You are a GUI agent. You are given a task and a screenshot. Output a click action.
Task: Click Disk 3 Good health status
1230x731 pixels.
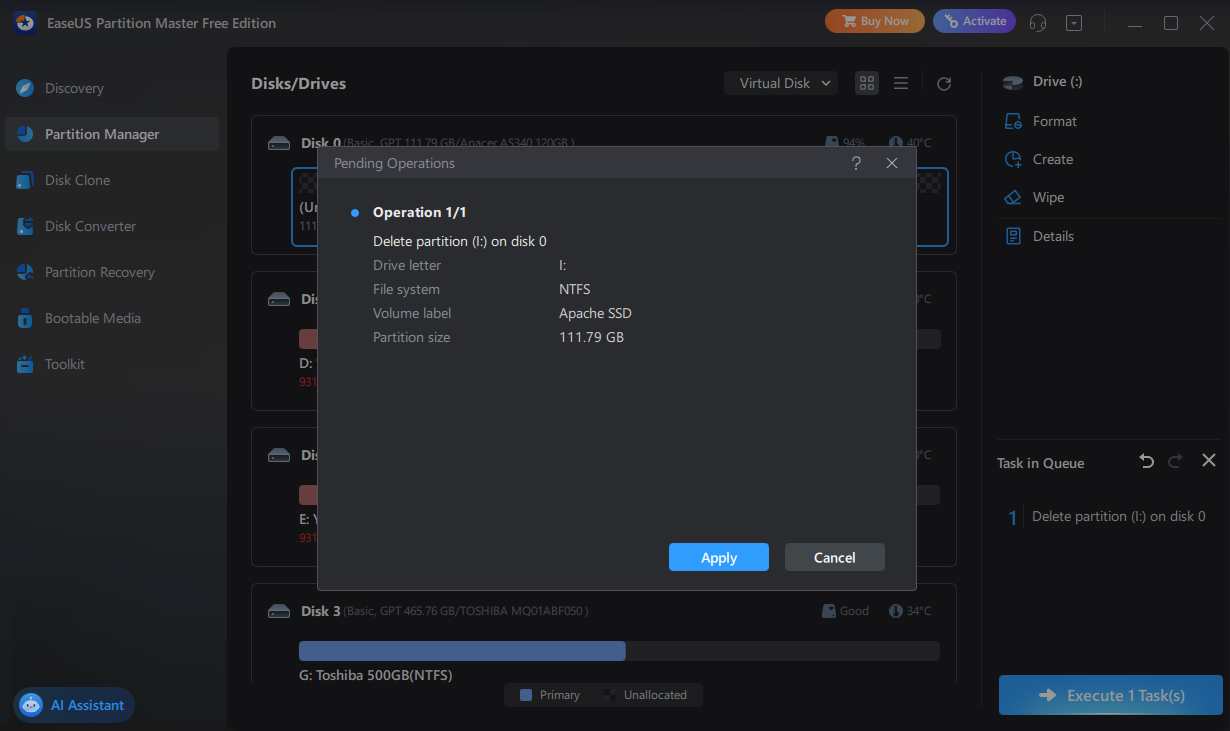[x=846, y=611]
